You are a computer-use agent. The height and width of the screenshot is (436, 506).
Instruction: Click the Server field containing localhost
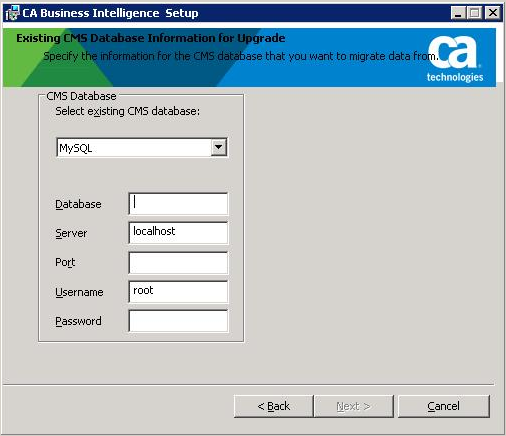tap(178, 232)
